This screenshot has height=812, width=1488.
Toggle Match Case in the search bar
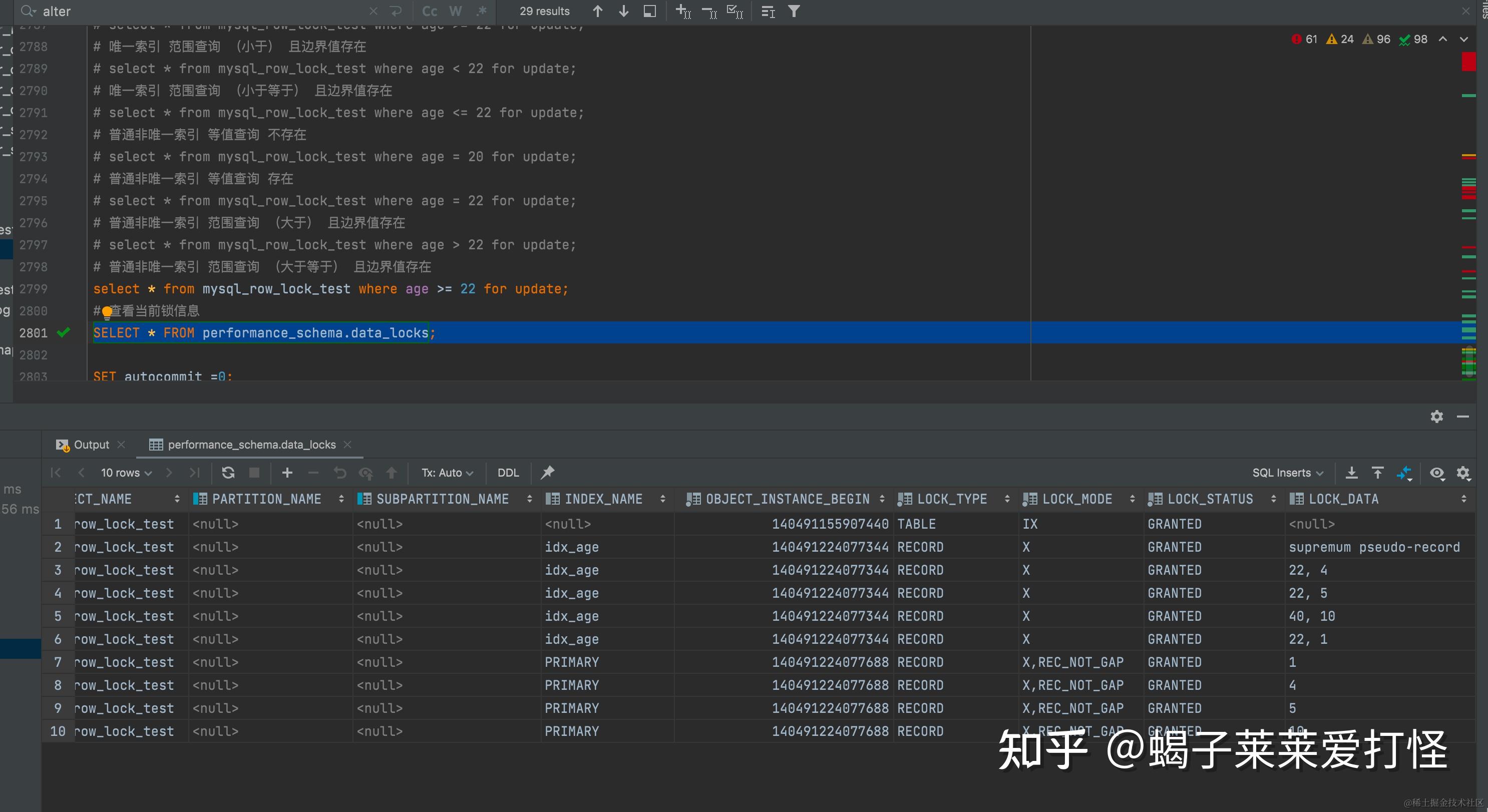[428, 11]
